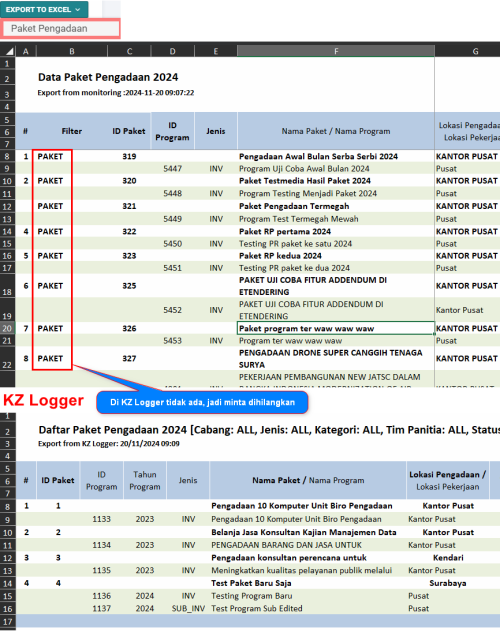Open the Export to Excel dropdown
500x639 pixels.
[x=44, y=9]
